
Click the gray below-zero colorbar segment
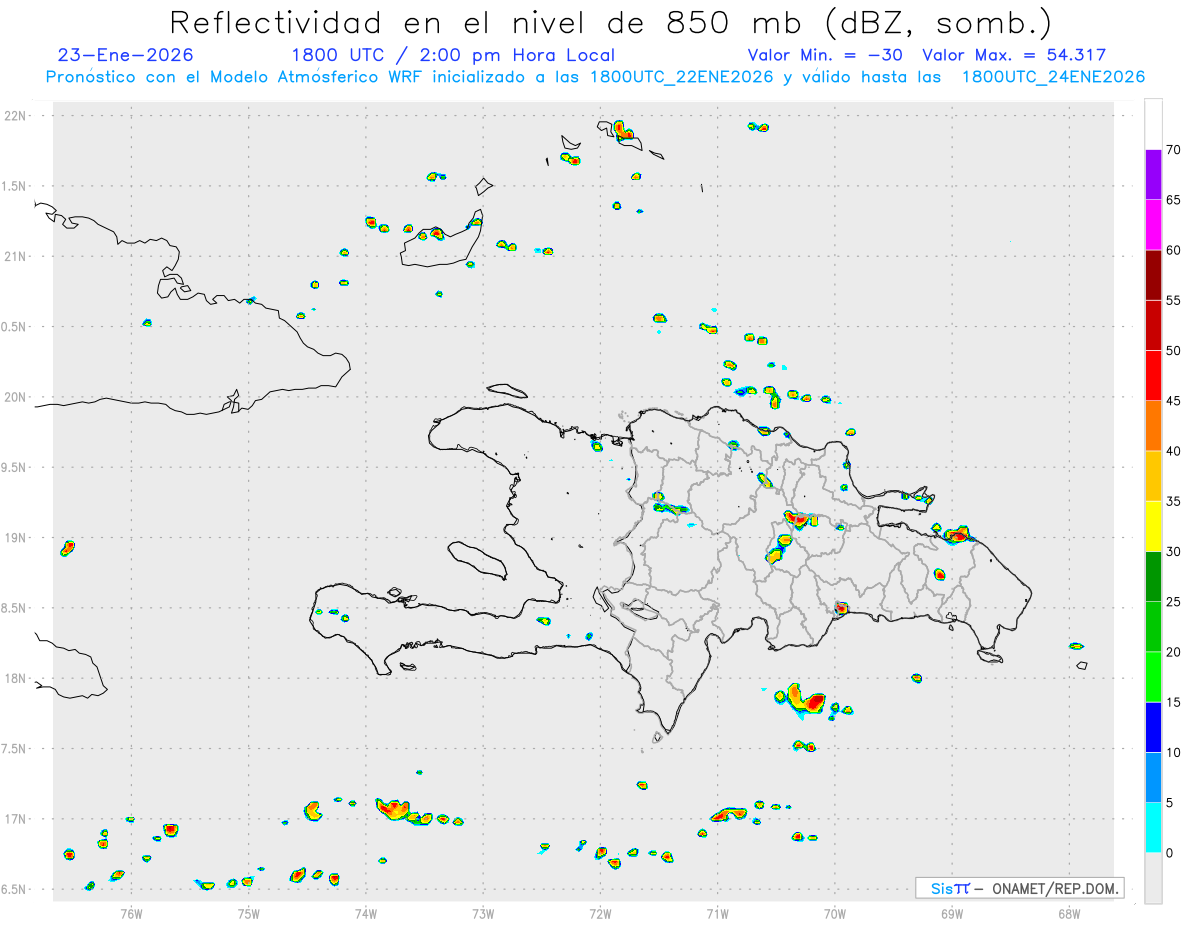(x=1153, y=878)
